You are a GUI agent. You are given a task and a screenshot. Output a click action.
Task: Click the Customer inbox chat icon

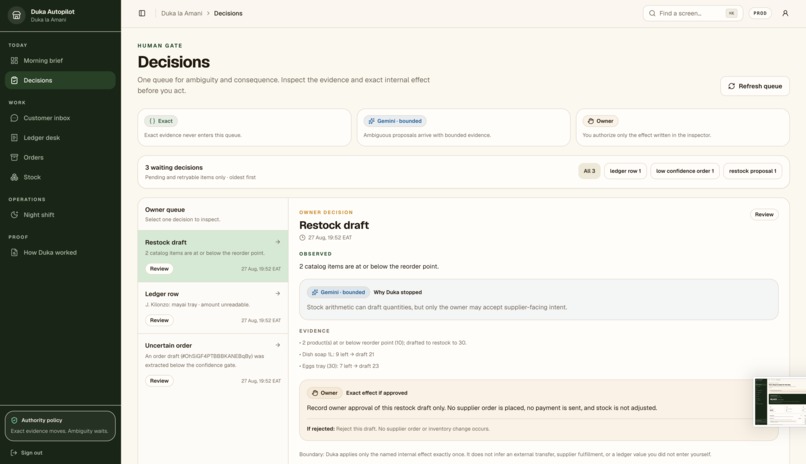coord(14,118)
